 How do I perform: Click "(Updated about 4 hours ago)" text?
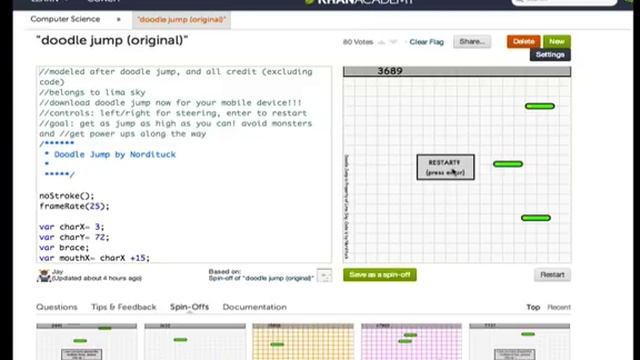97,278
